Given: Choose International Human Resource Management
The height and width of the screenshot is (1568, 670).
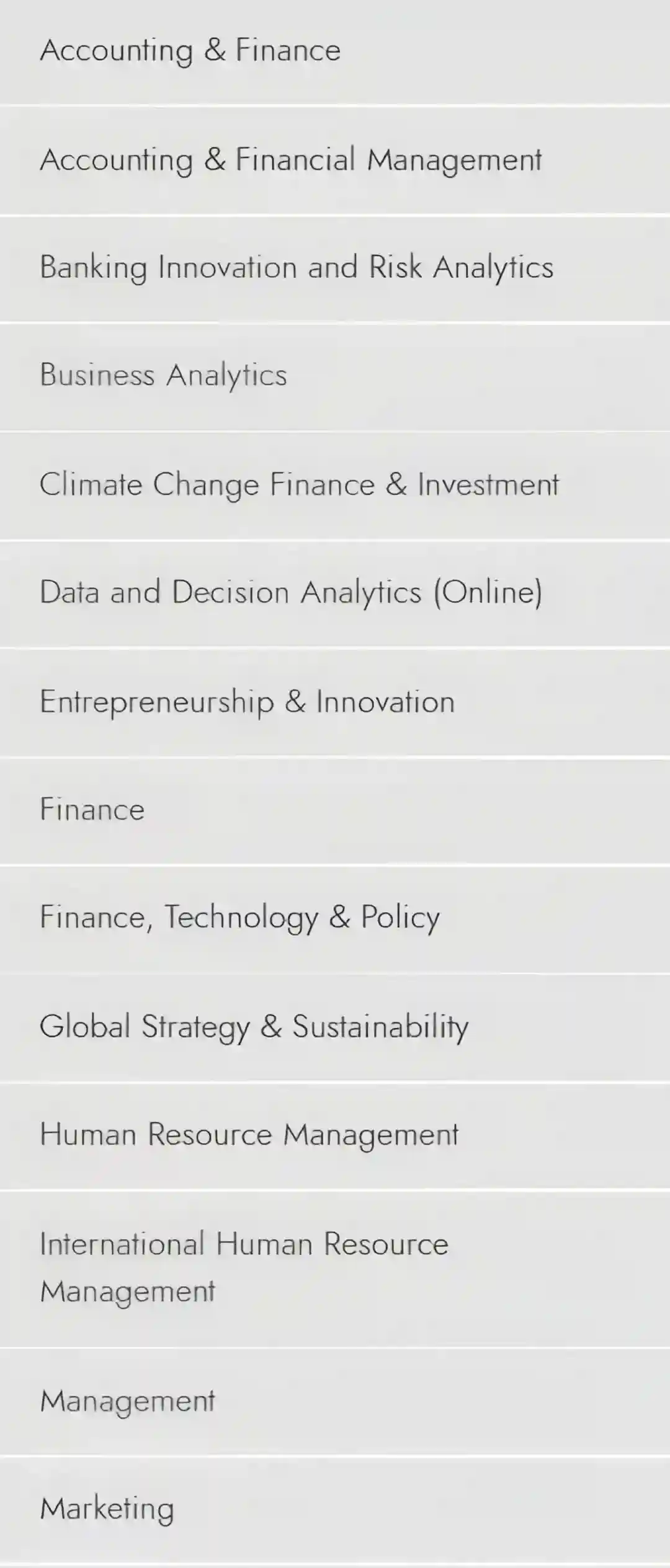Looking at the screenshot, I should click(x=244, y=1267).
